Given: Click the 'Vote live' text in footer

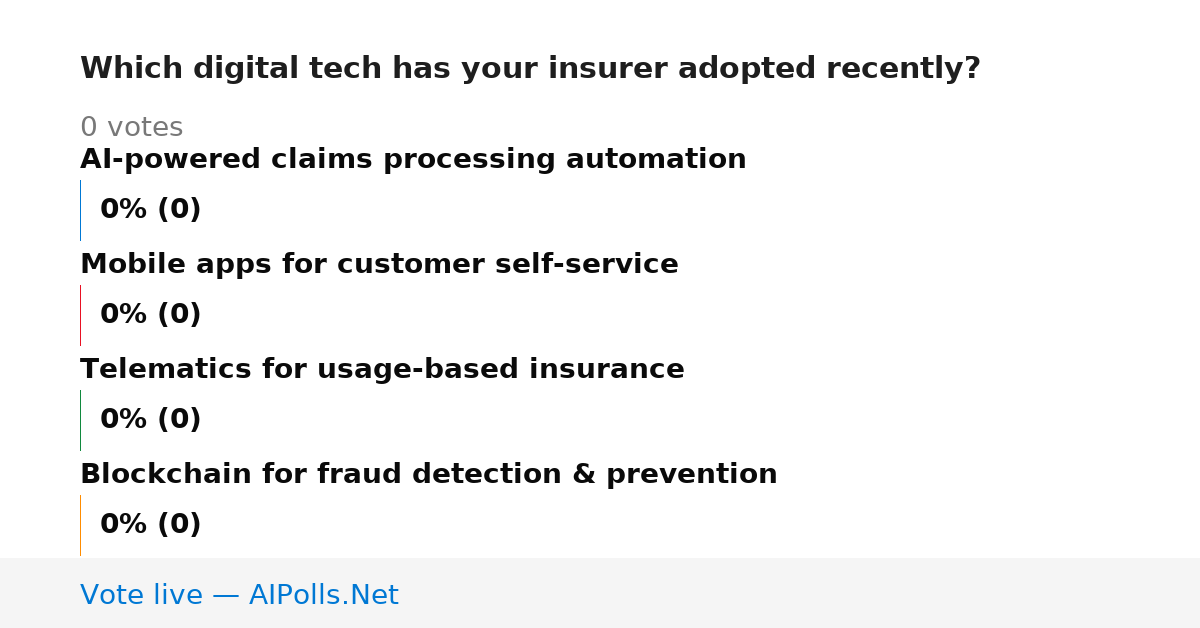Looking at the screenshot, I should point(141,596).
